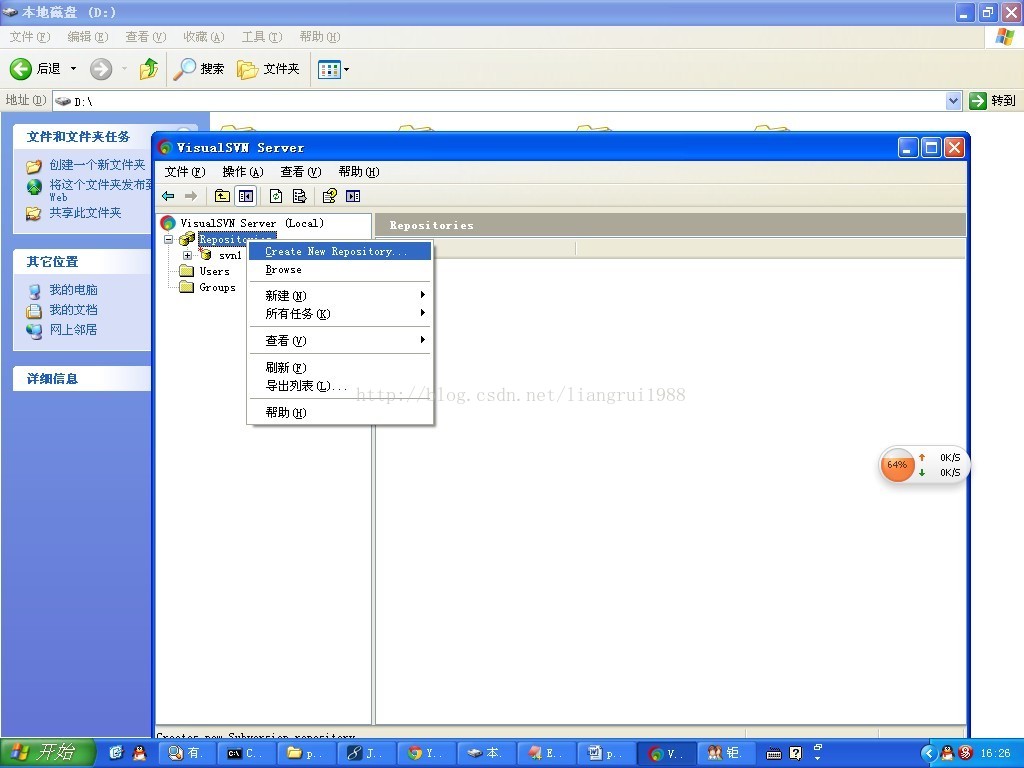Click the Up one level toolbar icon
The height and width of the screenshot is (768, 1024).
pos(222,196)
